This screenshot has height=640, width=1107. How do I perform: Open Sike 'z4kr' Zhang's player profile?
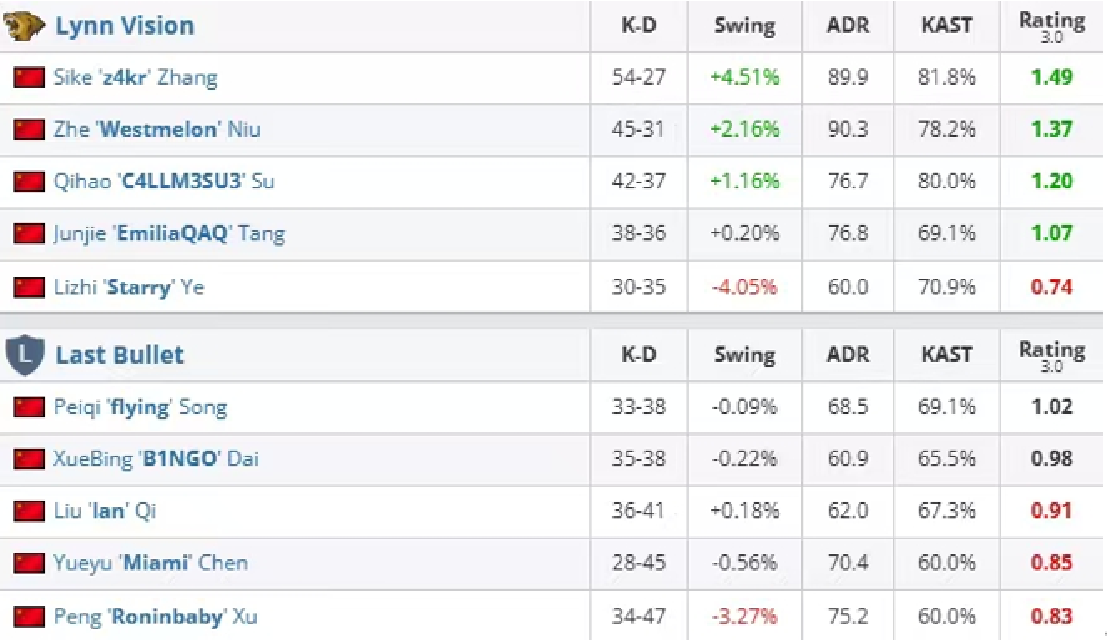(136, 77)
